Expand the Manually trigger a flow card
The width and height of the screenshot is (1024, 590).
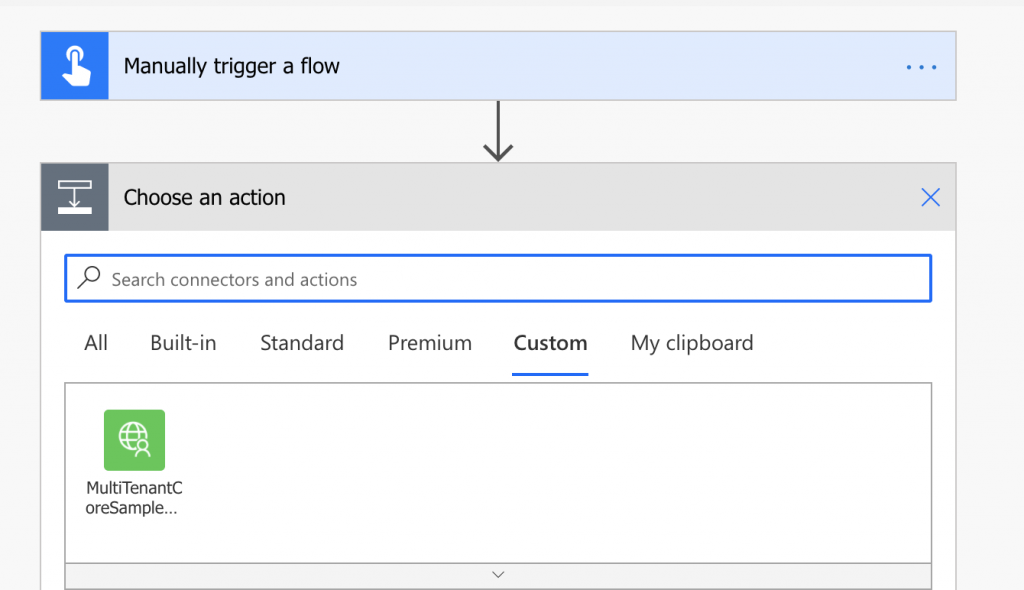(498, 66)
